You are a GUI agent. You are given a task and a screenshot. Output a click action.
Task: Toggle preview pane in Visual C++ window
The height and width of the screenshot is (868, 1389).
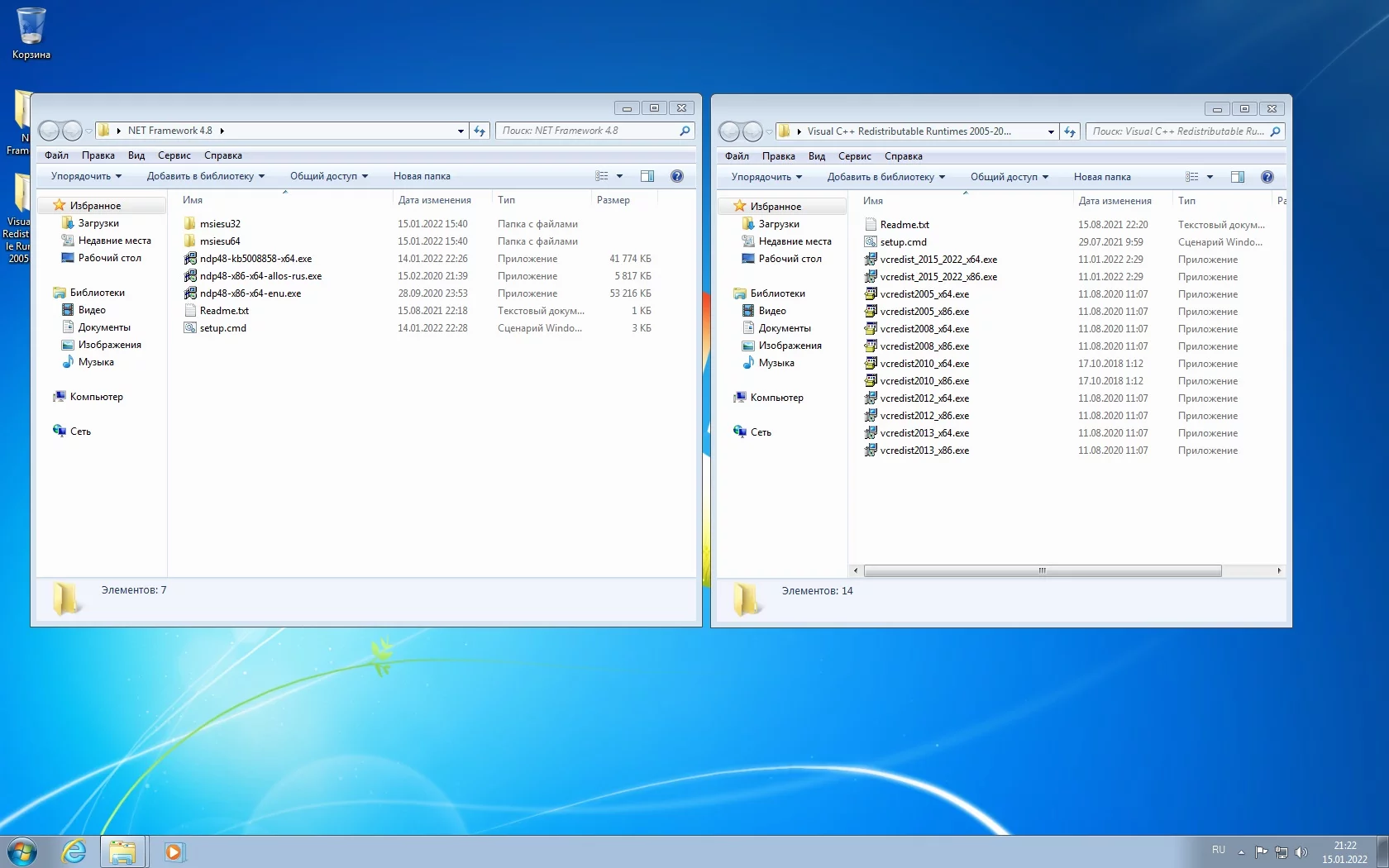click(1238, 177)
